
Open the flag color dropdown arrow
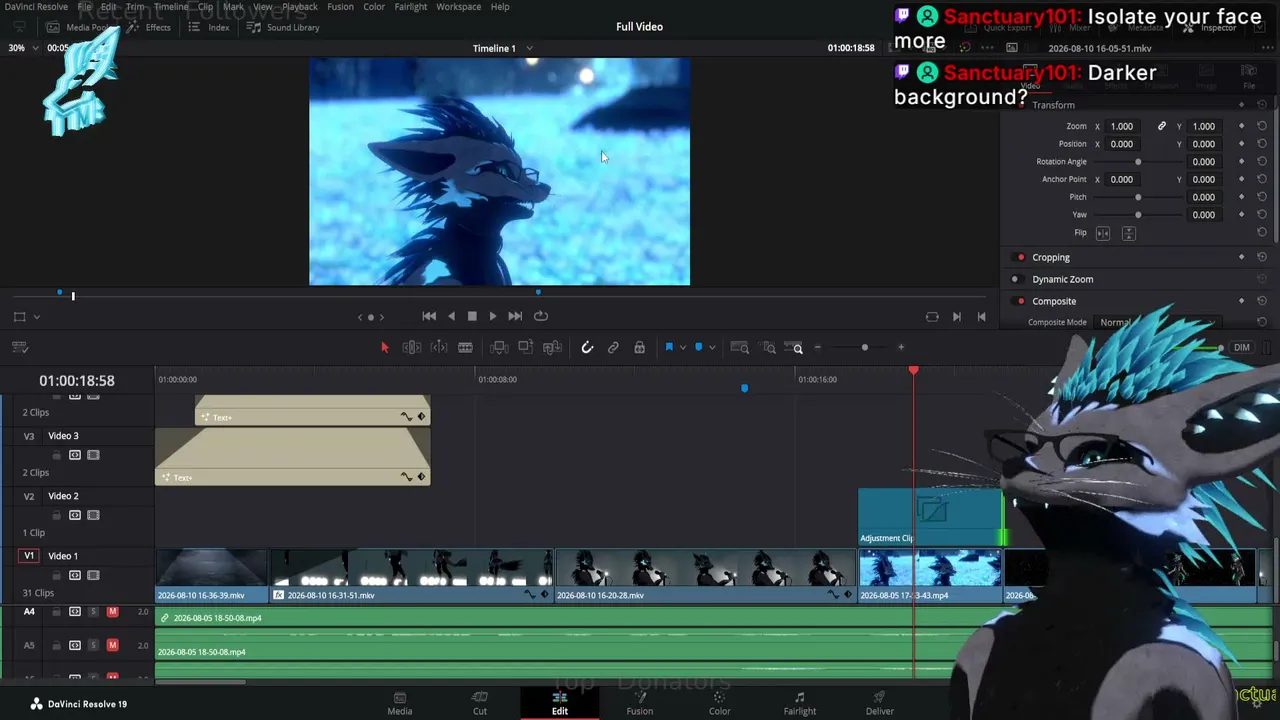pos(682,348)
